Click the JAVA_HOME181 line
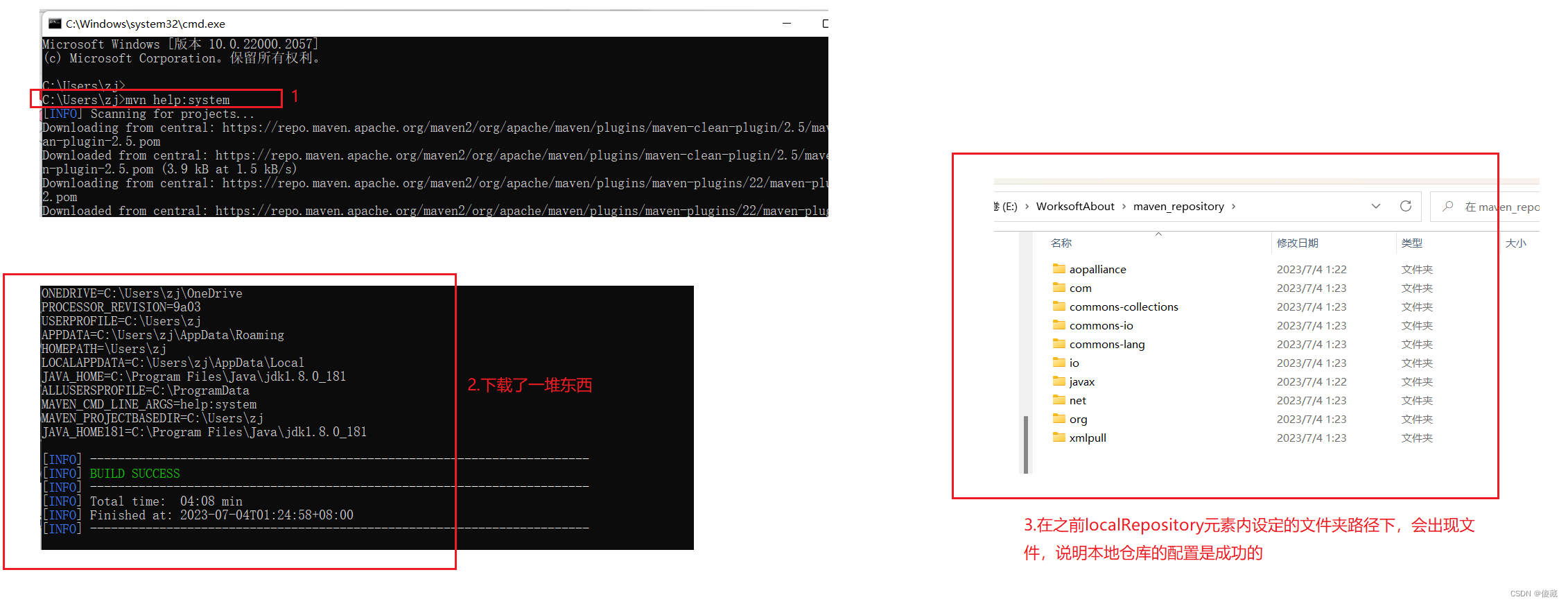Image resolution: width=1568 pixels, height=604 pixels. (x=204, y=432)
